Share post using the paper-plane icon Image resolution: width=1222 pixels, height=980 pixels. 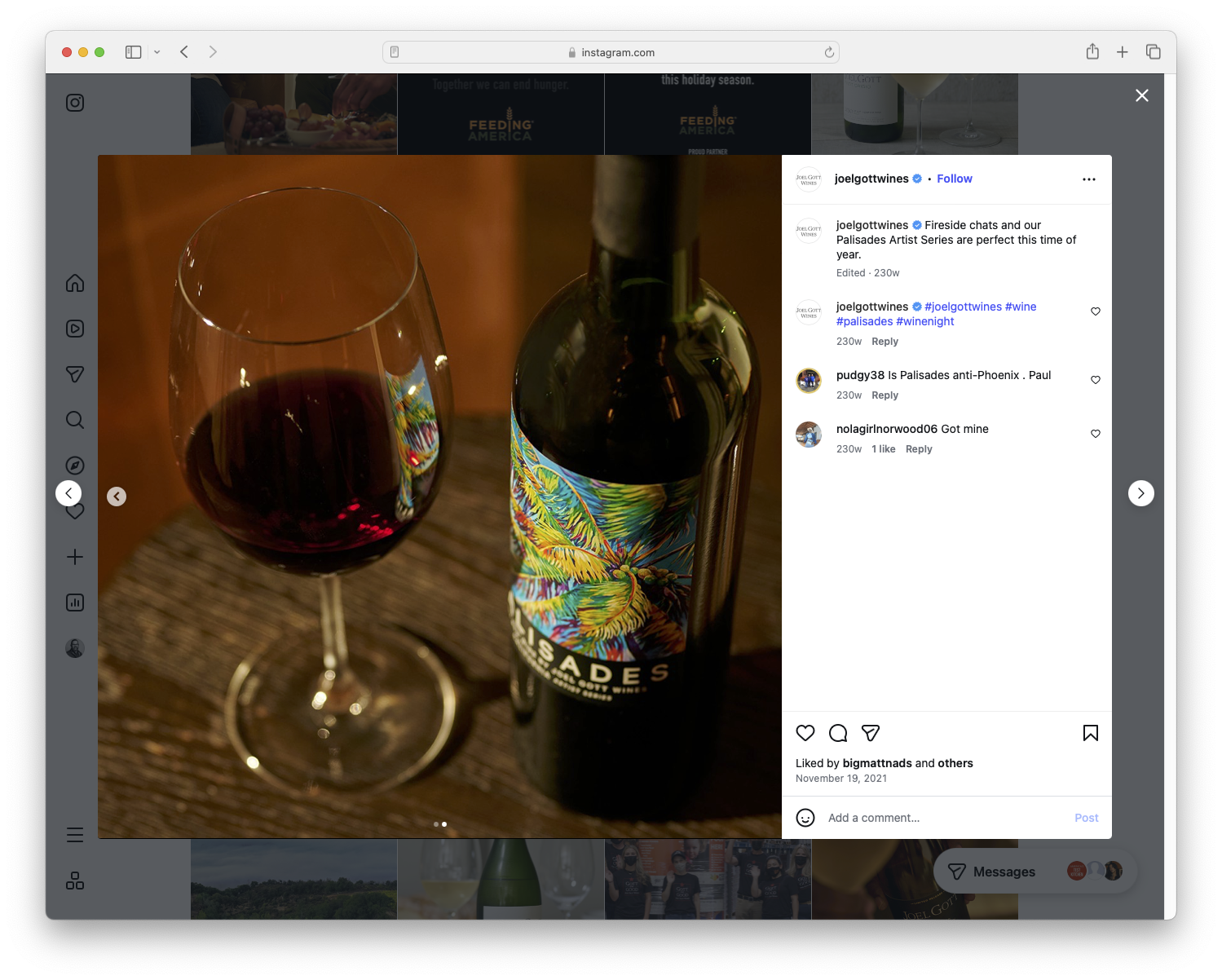click(871, 733)
